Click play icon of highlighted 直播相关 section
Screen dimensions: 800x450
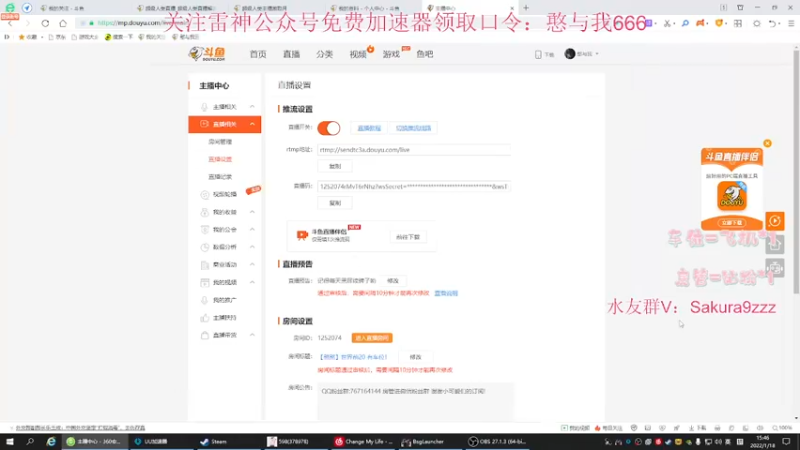coord(204,124)
